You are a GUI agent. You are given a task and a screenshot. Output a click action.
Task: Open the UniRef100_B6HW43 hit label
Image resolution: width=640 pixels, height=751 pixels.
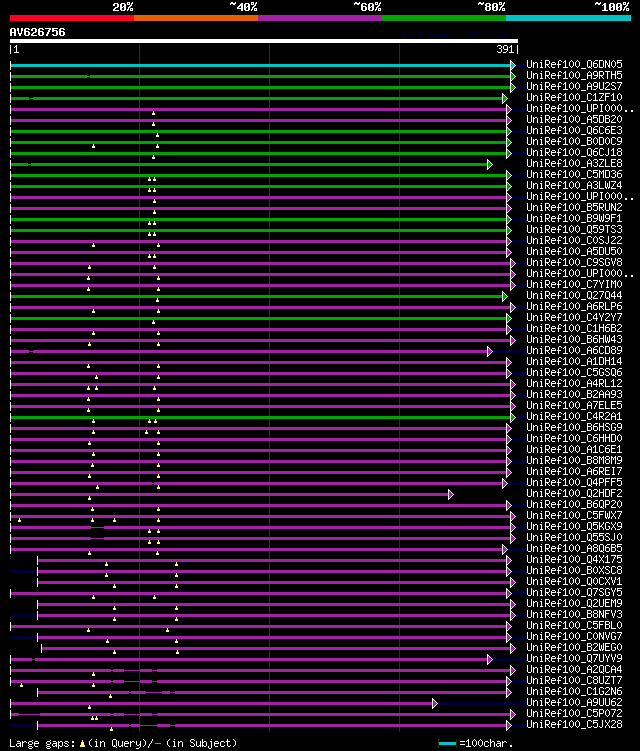574,340
